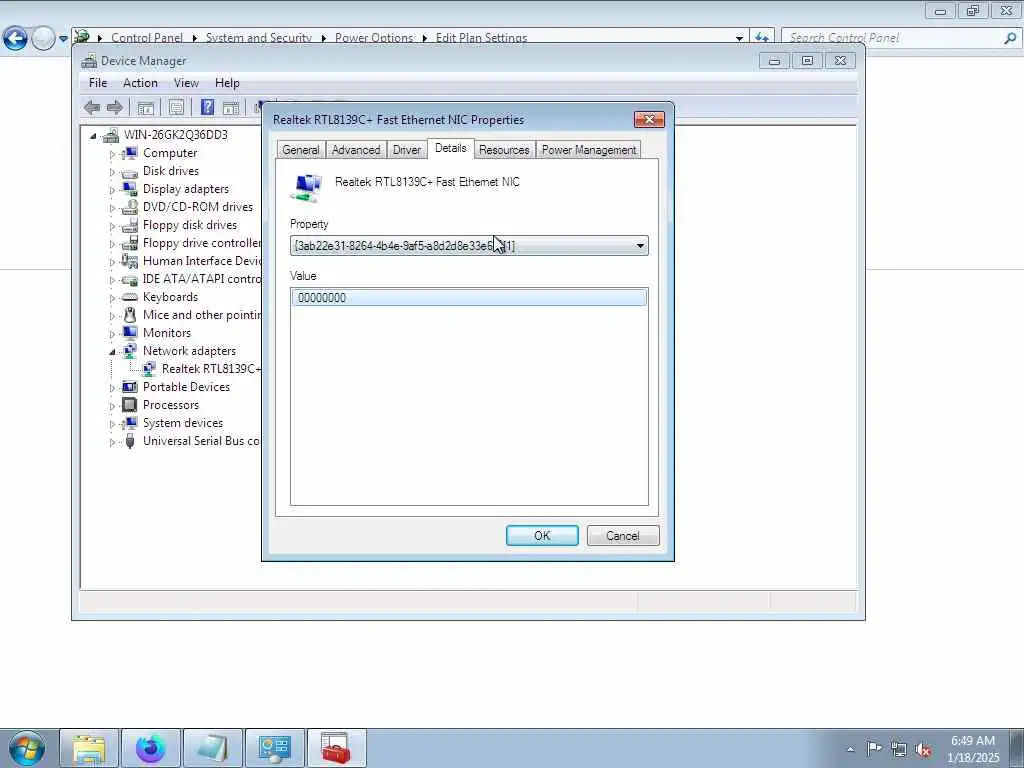Click the search magnifier in Control Panel
This screenshot has width=1024, height=768.
point(1010,38)
